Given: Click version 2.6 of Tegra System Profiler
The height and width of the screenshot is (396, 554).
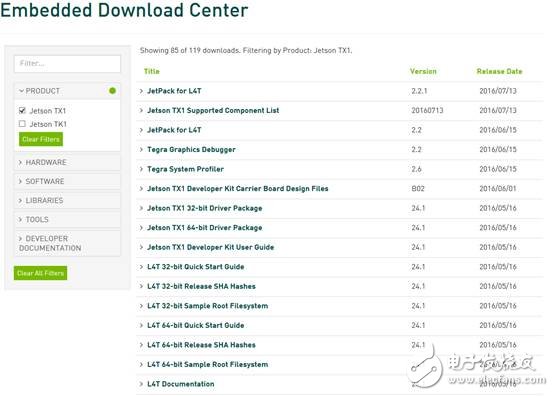Looking at the screenshot, I should [417, 169].
